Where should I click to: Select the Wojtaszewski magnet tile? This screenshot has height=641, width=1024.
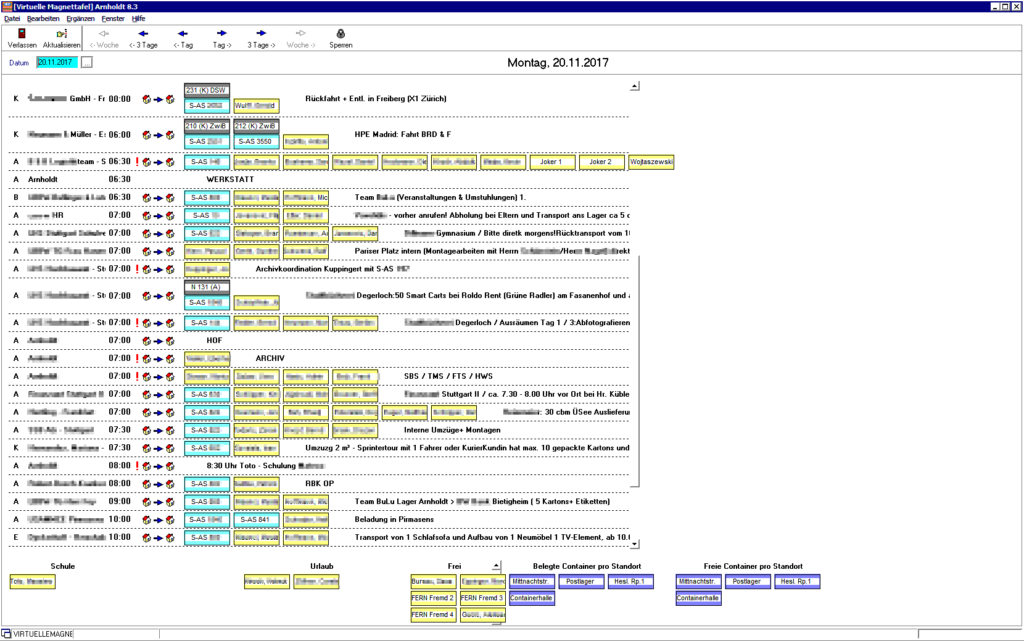651,162
